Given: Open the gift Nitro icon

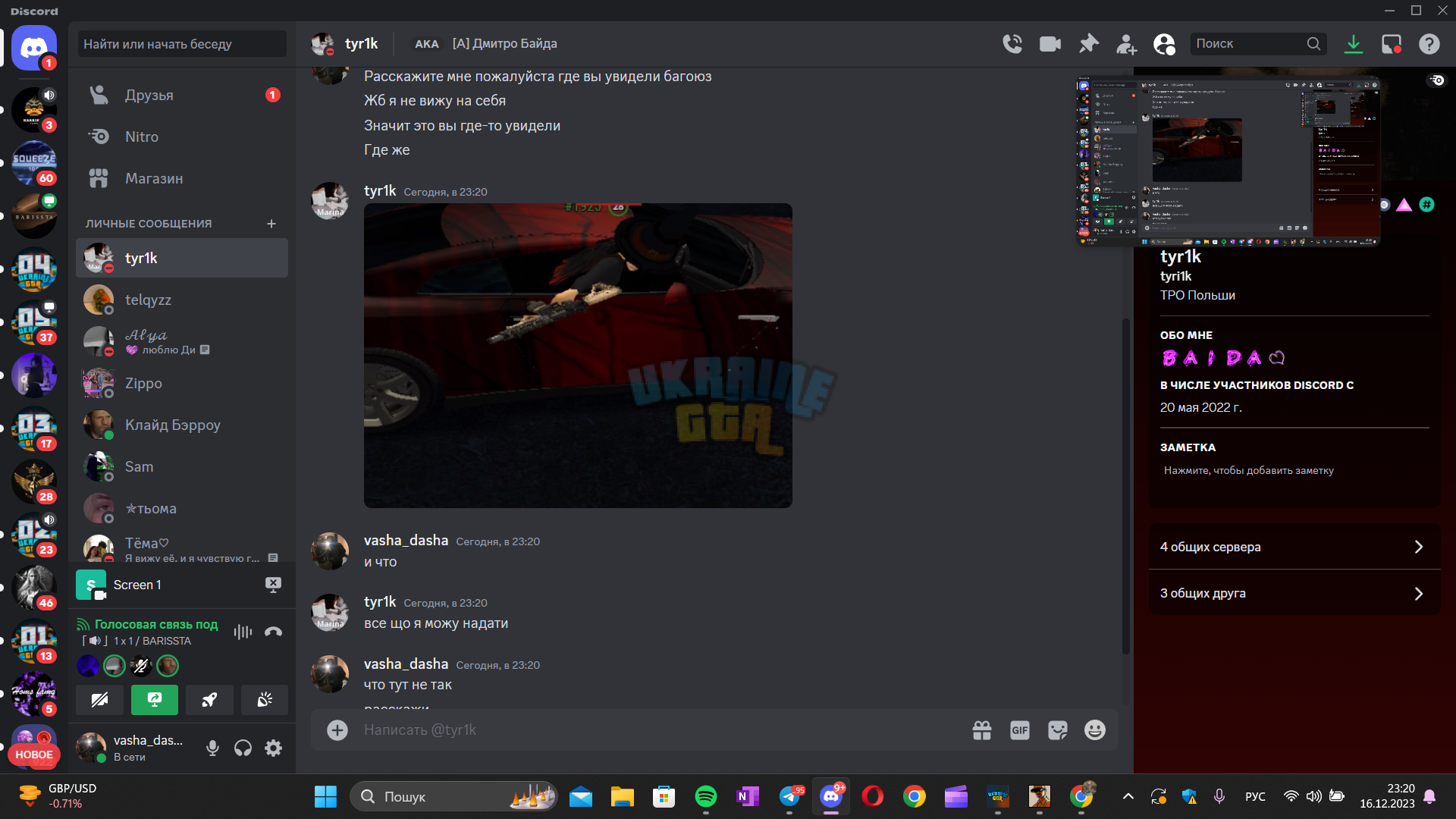Looking at the screenshot, I should tap(982, 730).
